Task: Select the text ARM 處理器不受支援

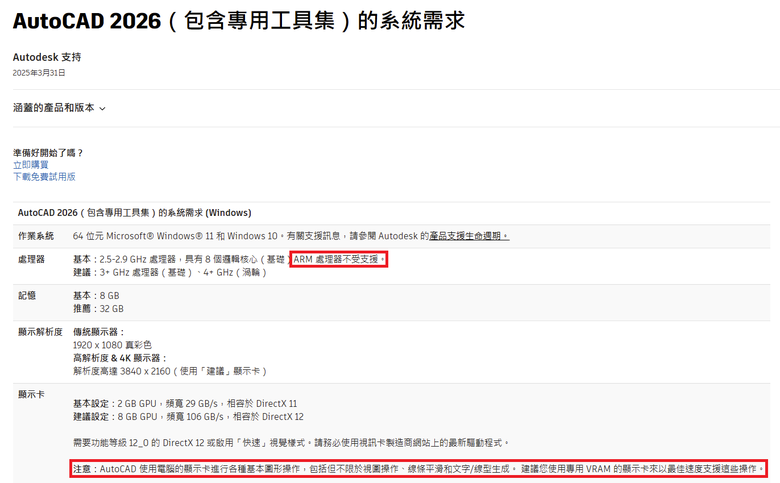Action: (339, 259)
